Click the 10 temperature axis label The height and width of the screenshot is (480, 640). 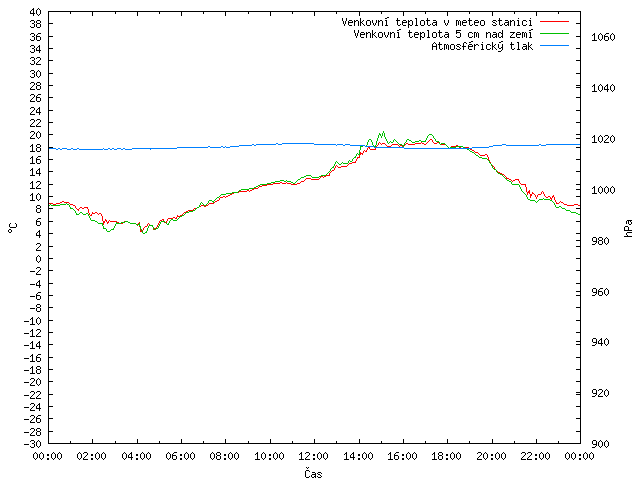point(36,197)
